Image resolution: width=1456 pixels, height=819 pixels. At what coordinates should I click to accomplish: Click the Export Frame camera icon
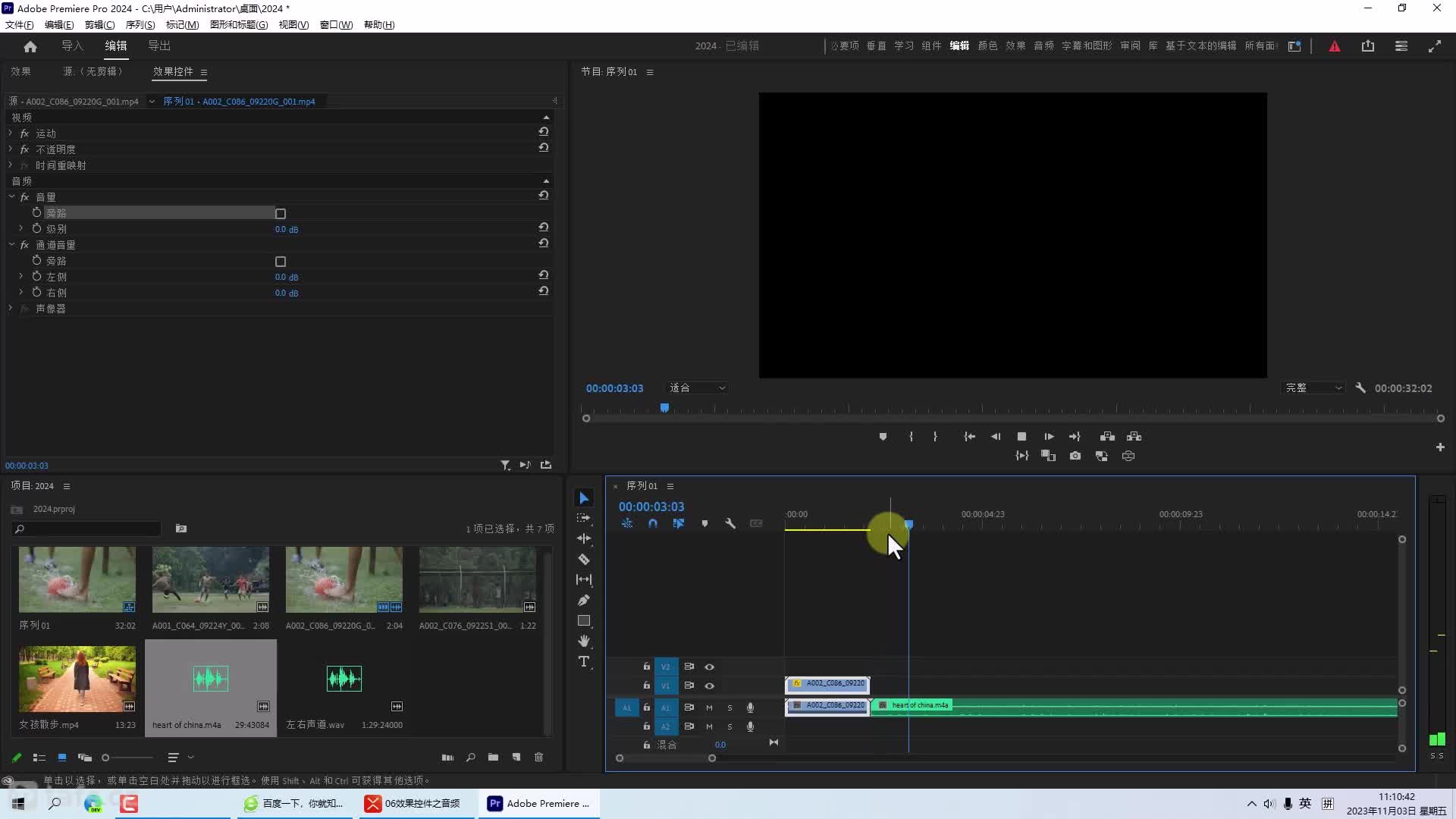click(1075, 456)
